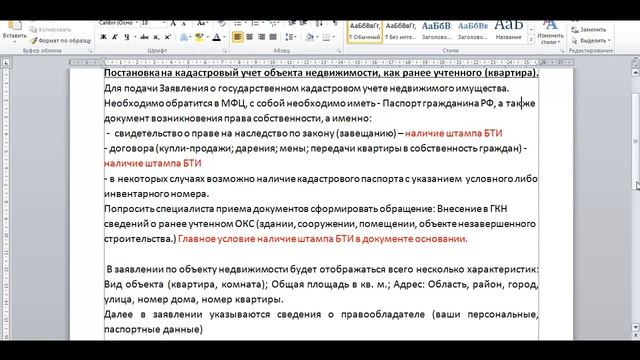Click the words 'инвентарного номера.'
Image resolution: width=640 pixels, height=360 pixels.
click(156, 193)
